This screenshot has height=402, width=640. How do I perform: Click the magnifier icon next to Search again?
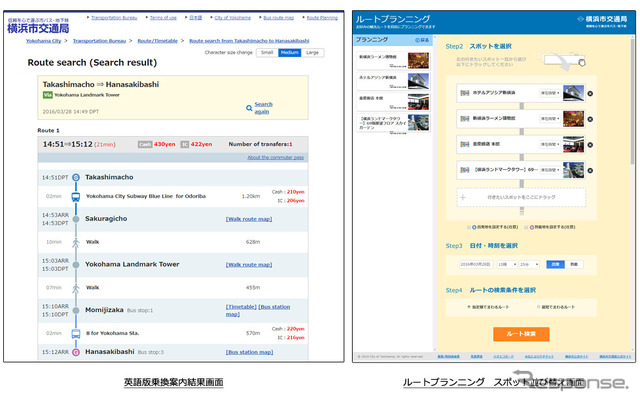coord(249,108)
